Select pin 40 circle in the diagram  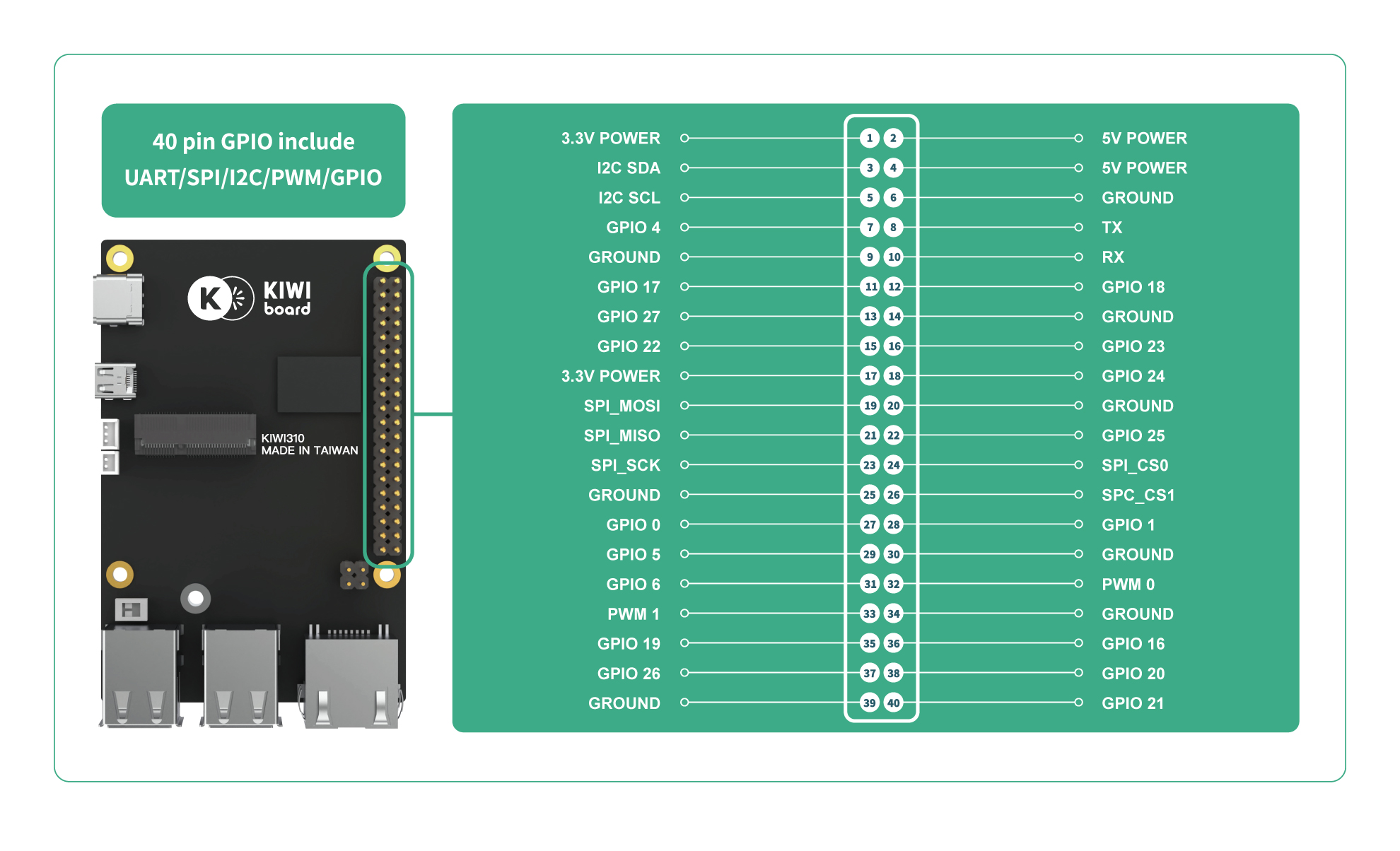click(x=894, y=703)
